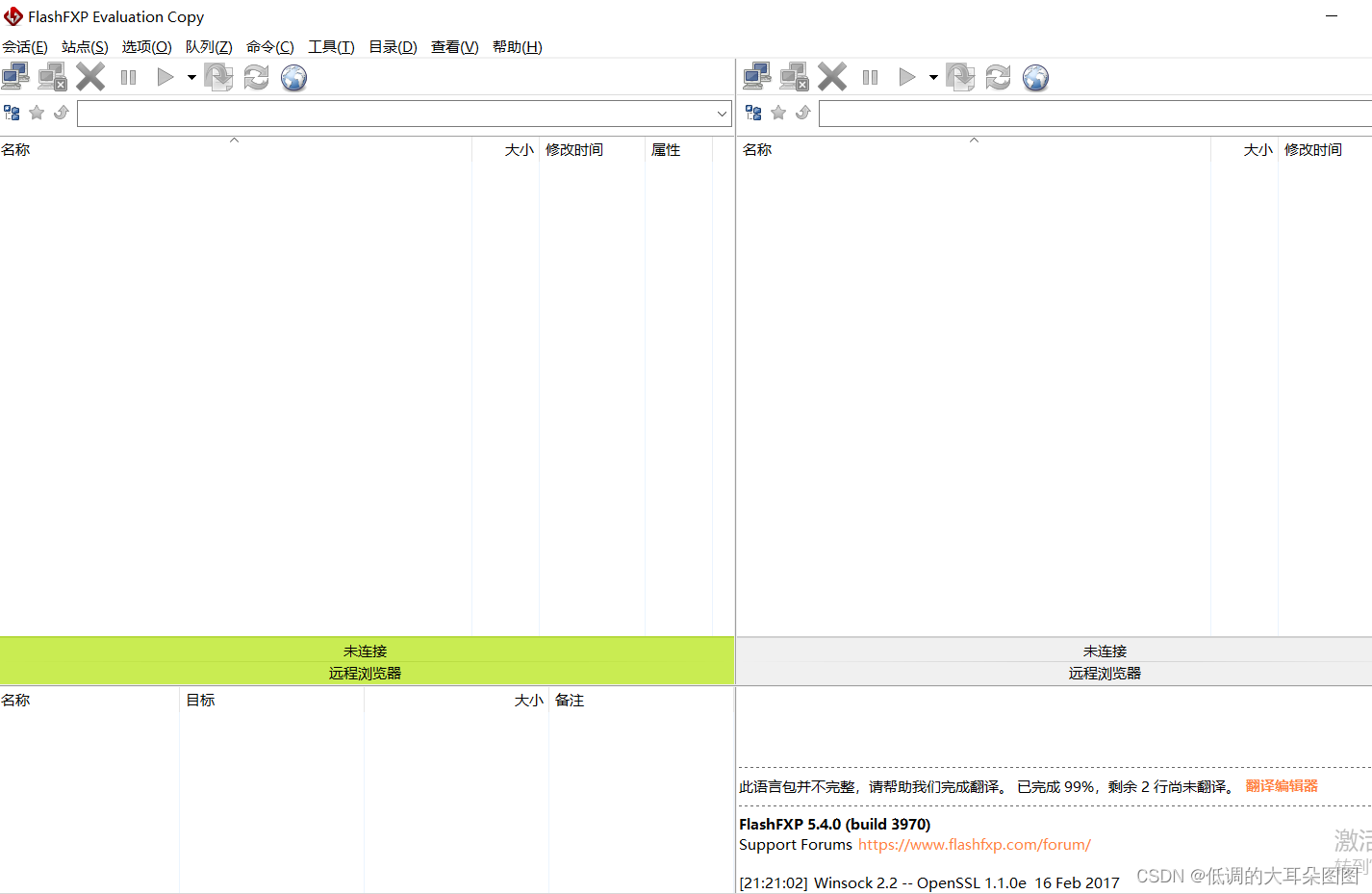Viewport: 1372px width, 894px height.
Task: Open 会话(E) menu
Action: (25, 46)
